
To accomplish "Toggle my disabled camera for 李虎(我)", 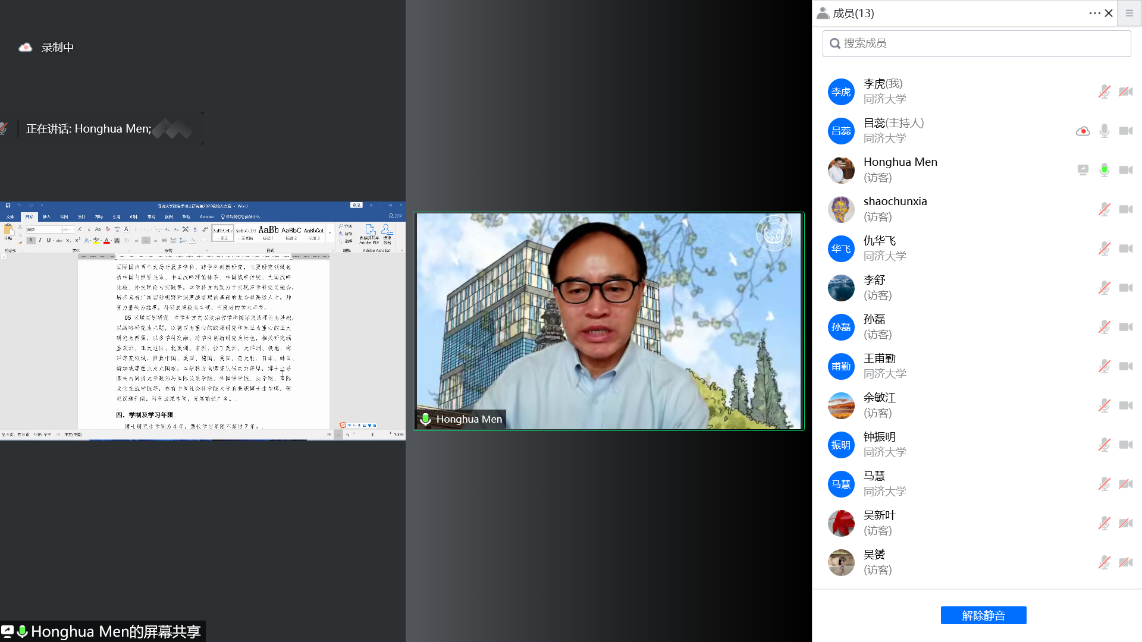I will (1125, 92).
